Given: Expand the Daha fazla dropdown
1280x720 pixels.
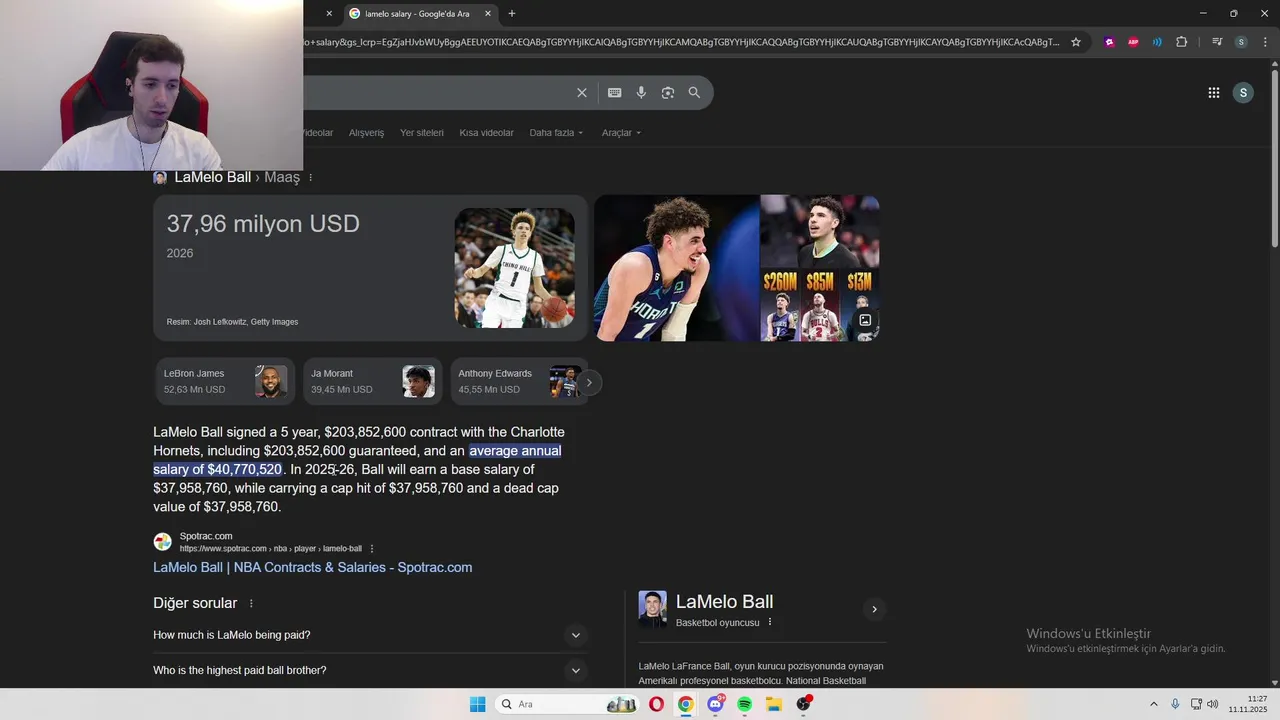Looking at the screenshot, I should point(556,133).
